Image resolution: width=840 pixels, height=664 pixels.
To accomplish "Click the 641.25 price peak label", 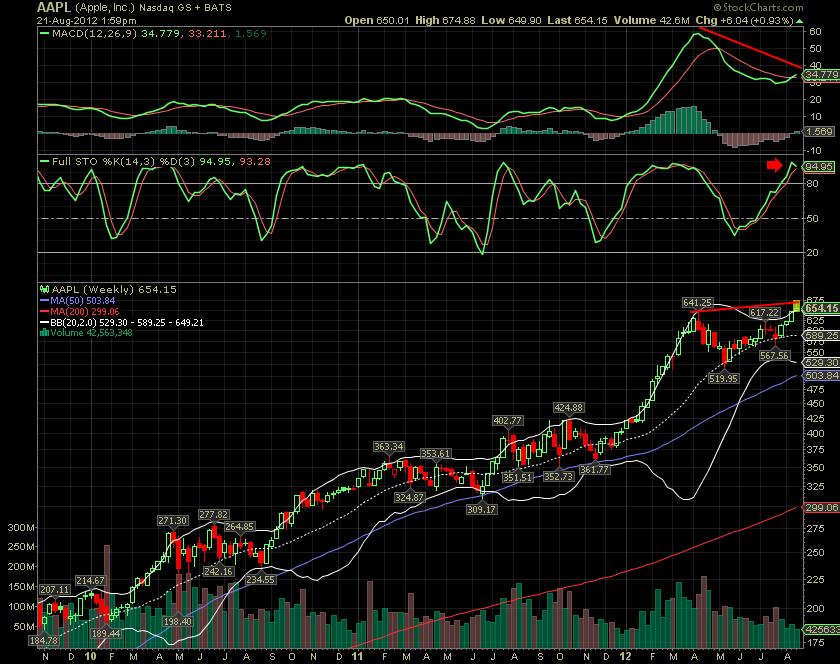I will (697, 303).
